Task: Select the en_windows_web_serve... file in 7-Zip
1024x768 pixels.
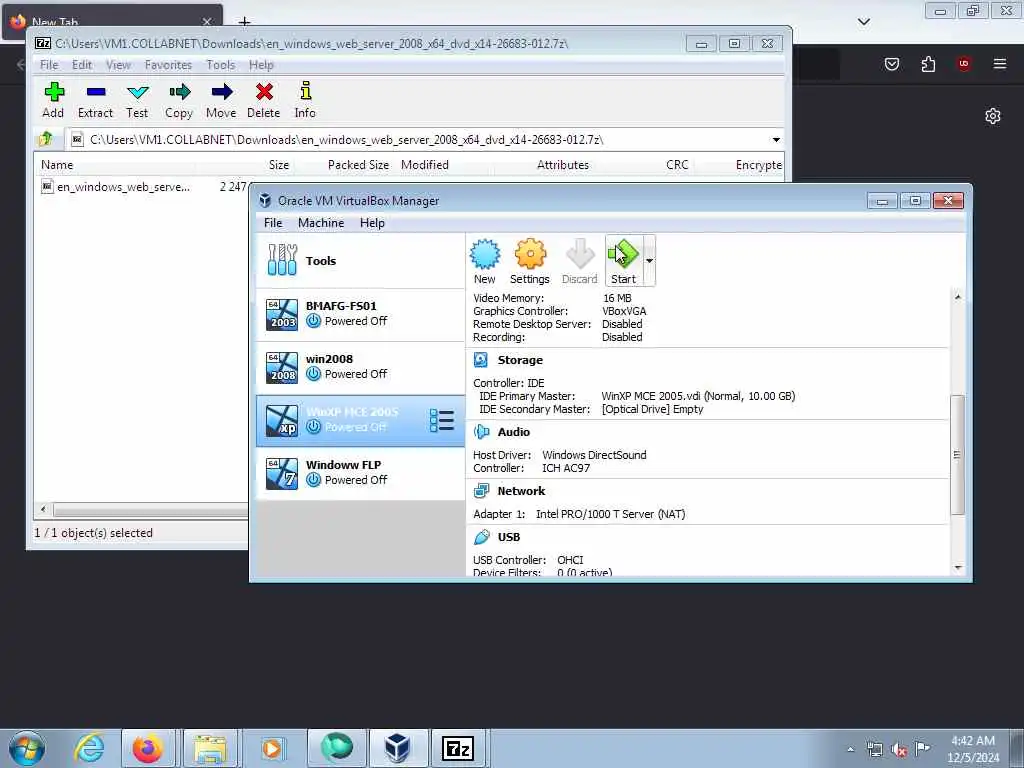Action: [x=123, y=187]
